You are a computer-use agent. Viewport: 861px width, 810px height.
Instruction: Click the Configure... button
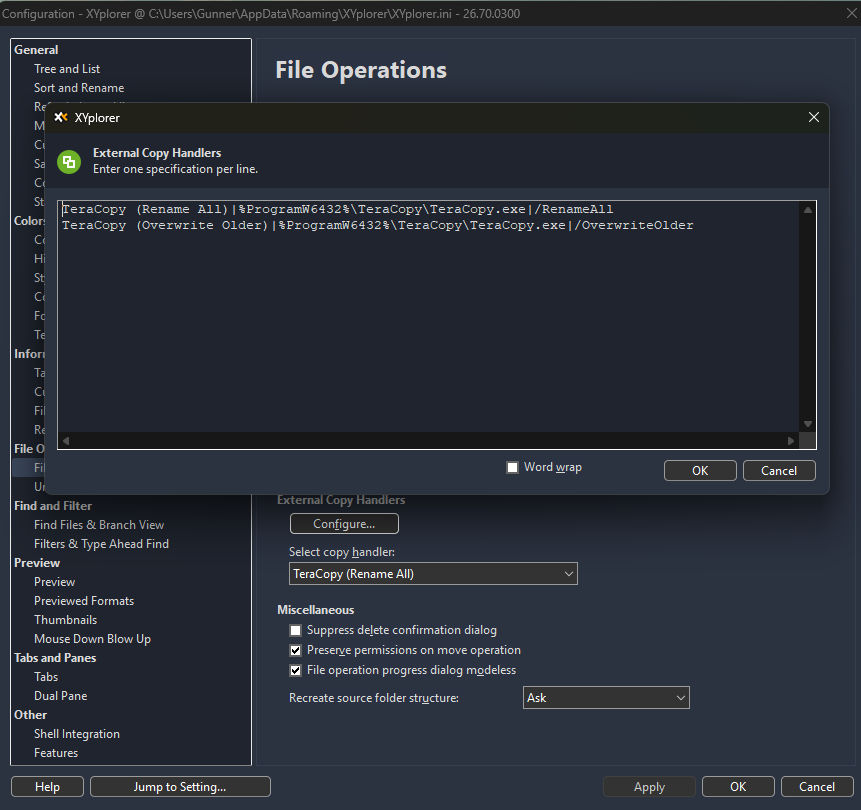344,524
